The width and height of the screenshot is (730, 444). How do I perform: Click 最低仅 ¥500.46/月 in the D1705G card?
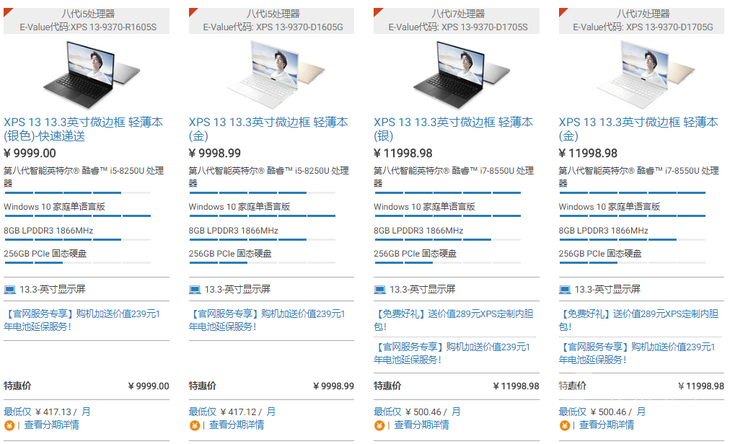[x=602, y=412]
